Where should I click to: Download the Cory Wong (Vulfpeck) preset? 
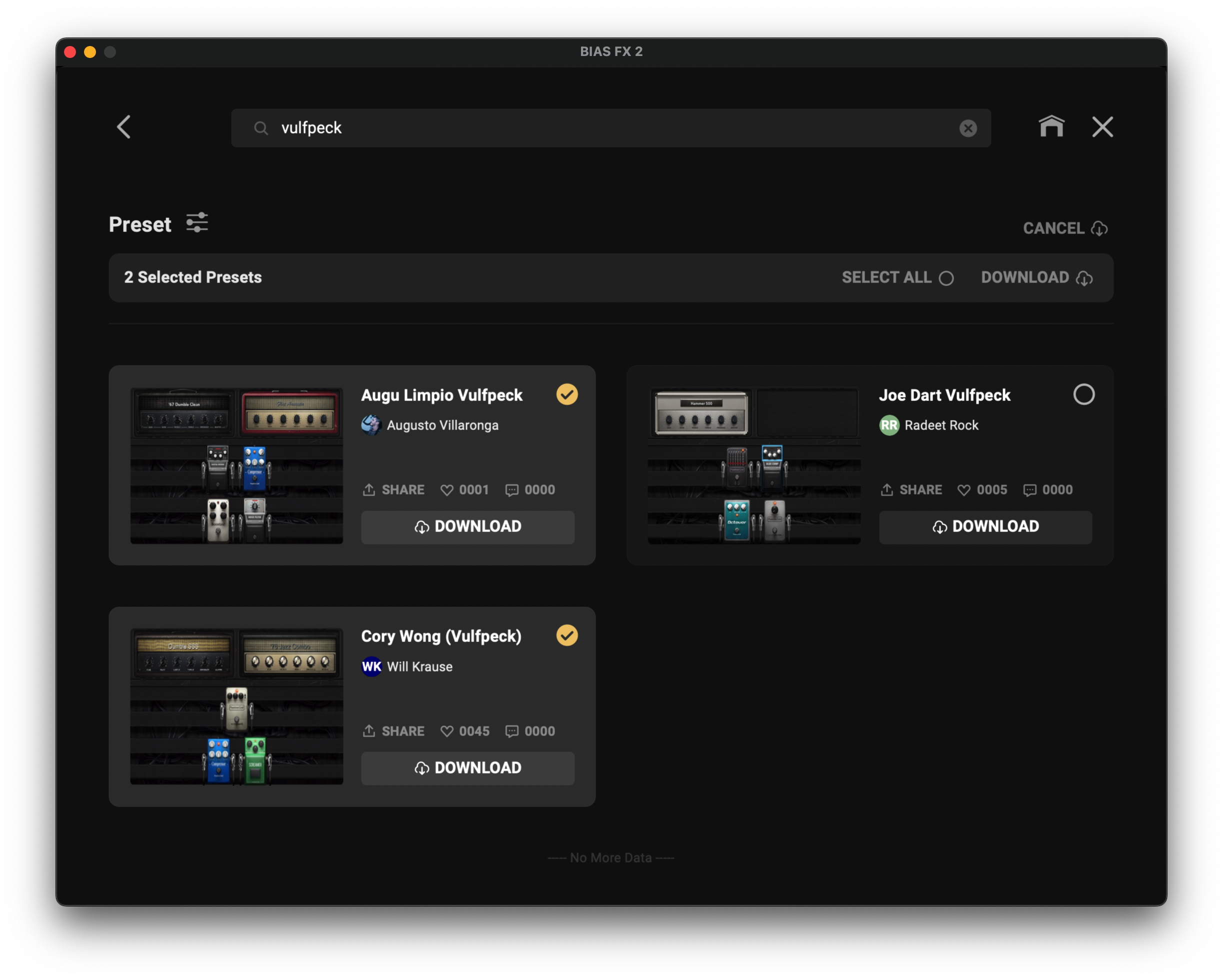coord(467,768)
